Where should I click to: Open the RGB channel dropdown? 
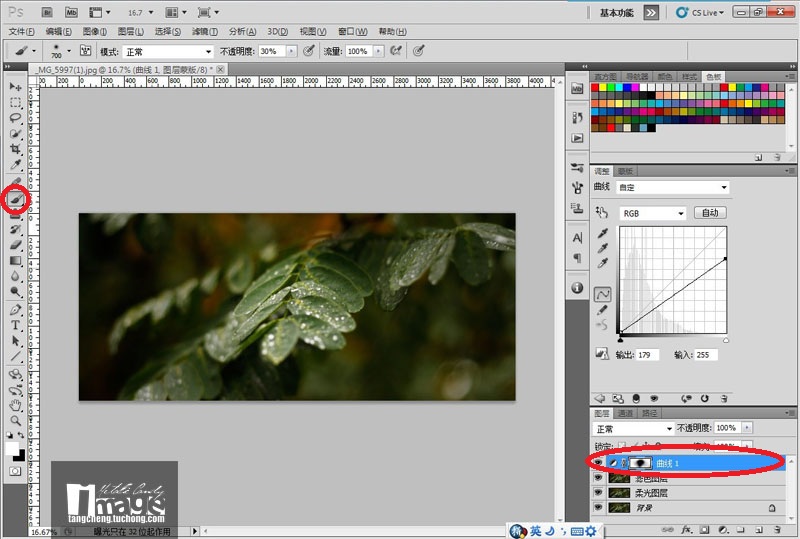pyautogui.click(x=652, y=213)
